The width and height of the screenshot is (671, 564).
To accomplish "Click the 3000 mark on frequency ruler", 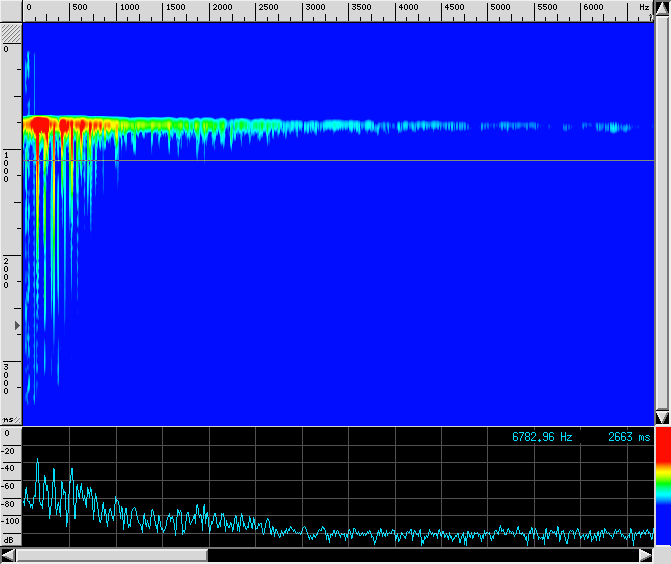I will pyautogui.click(x=315, y=8).
